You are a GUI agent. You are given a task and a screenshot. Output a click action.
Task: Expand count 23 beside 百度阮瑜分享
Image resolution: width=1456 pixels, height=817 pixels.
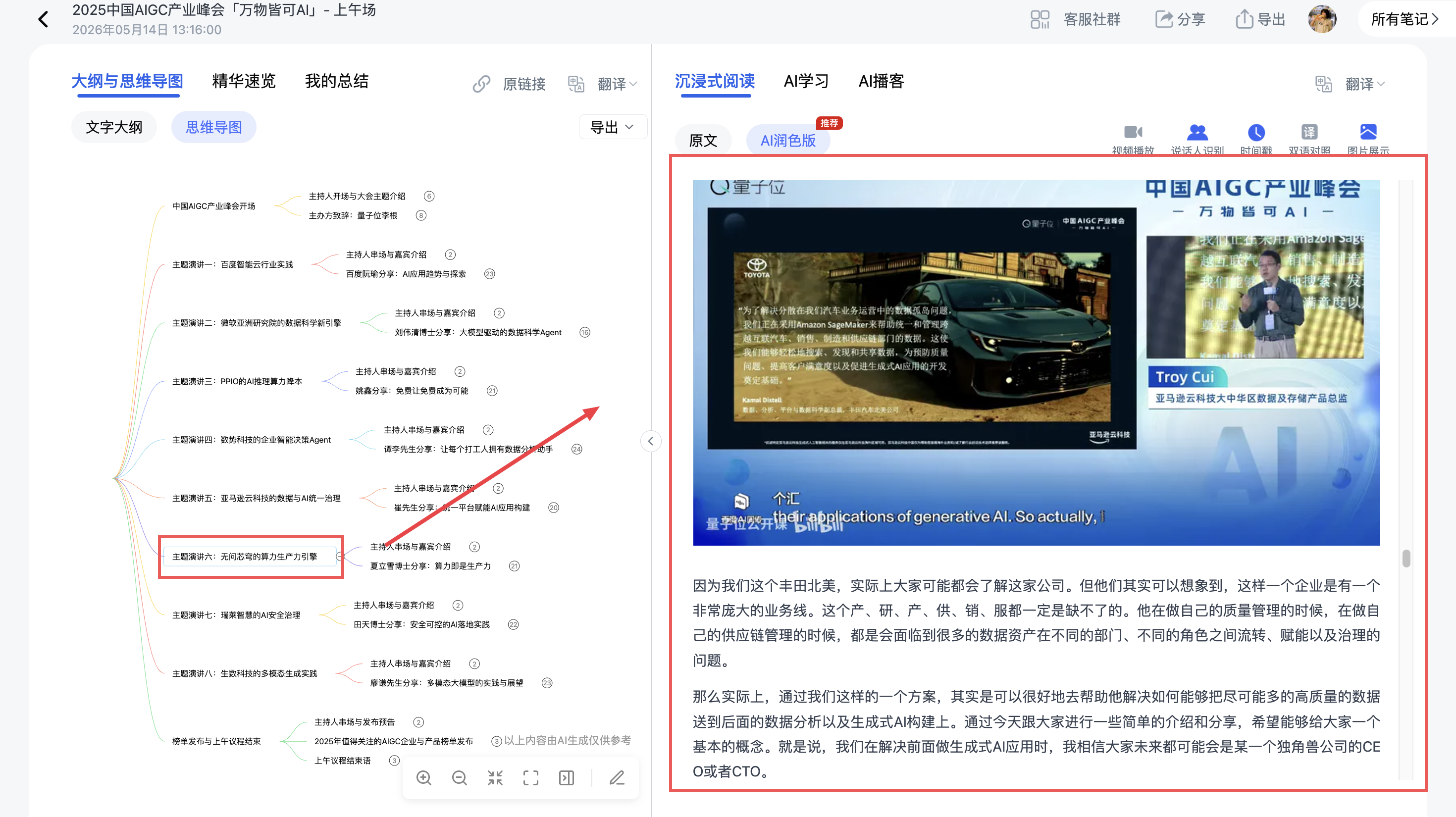[489, 274]
